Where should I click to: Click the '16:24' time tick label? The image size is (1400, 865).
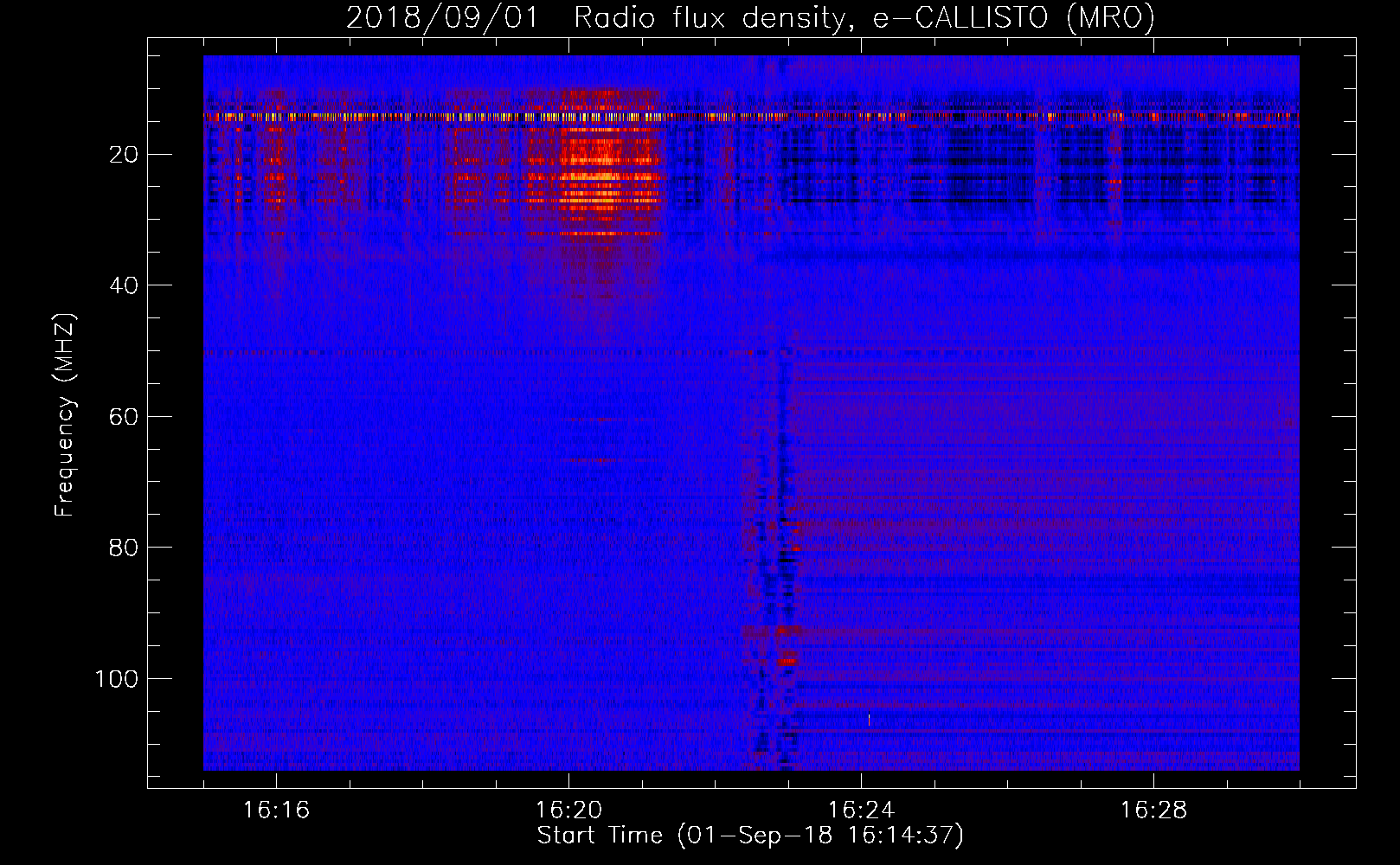coord(862,811)
